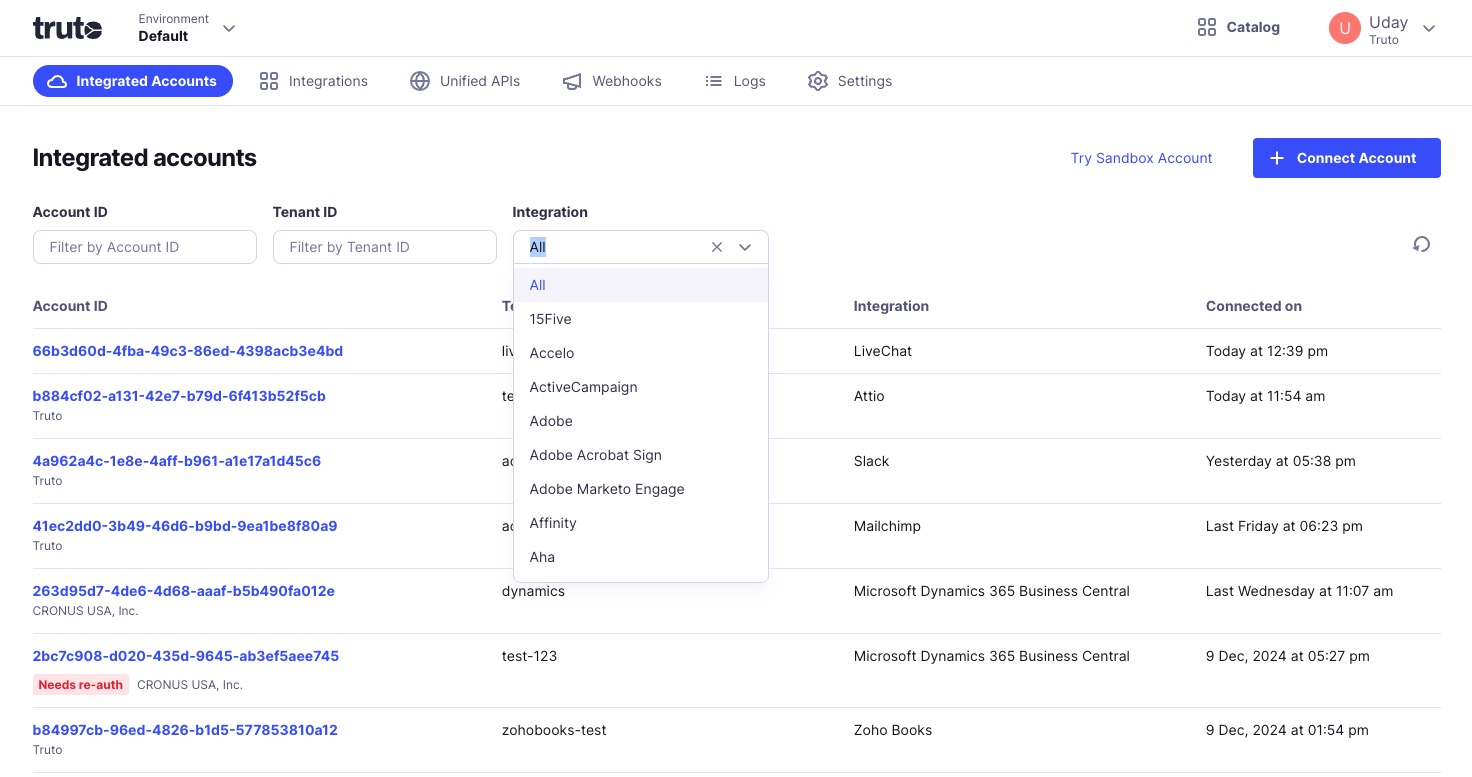The height and width of the screenshot is (777, 1472).
Task: Open the Catalog link
Action: click(x=1238, y=27)
